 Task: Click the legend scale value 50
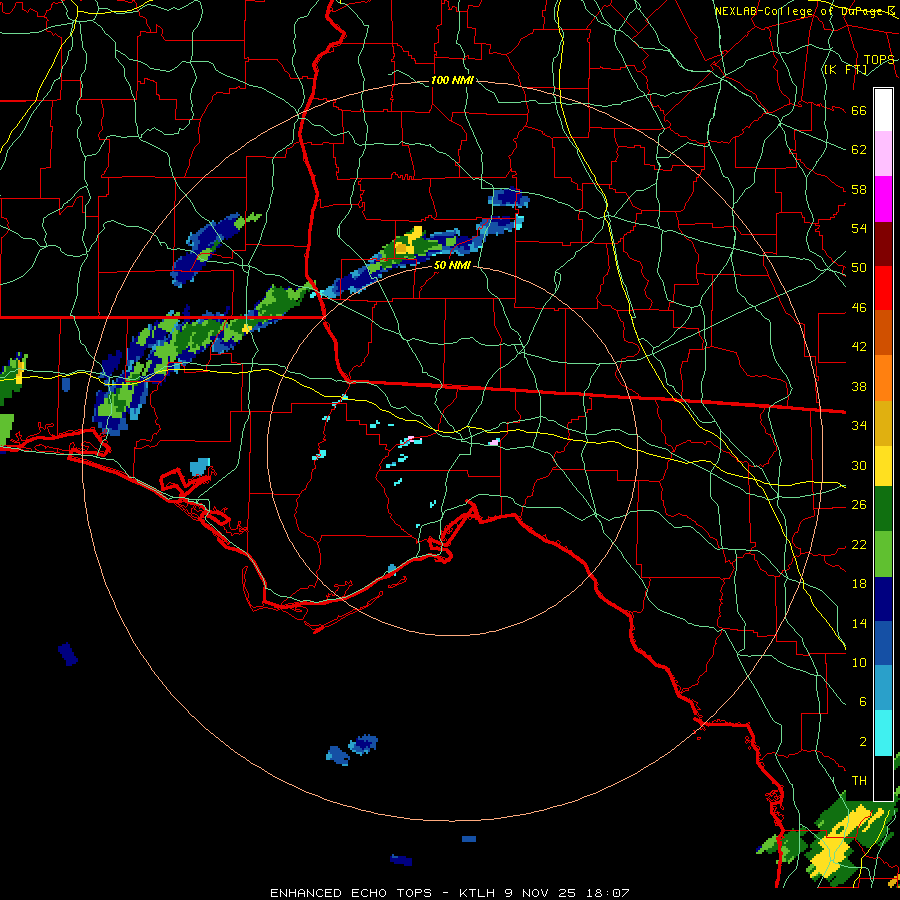[859, 268]
